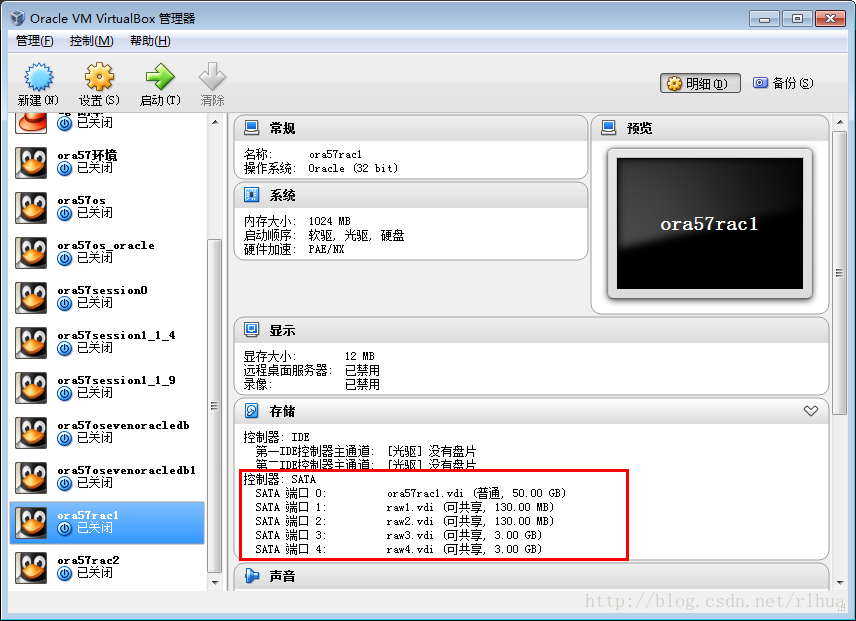Select the ora57session1_1_9 virtual machine
Image resolution: width=856 pixels, height=621 pixels.
pos(108,387)
